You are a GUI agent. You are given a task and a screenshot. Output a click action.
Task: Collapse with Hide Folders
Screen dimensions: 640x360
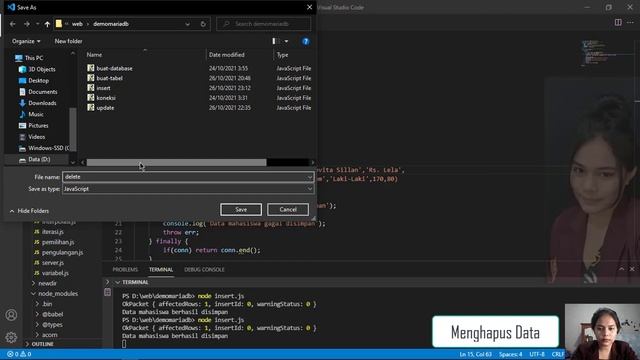(x=29, y=211)
